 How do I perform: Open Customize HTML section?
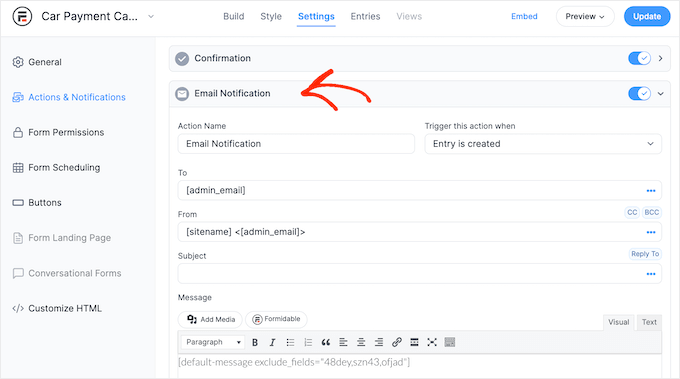(x=65, y=308)
